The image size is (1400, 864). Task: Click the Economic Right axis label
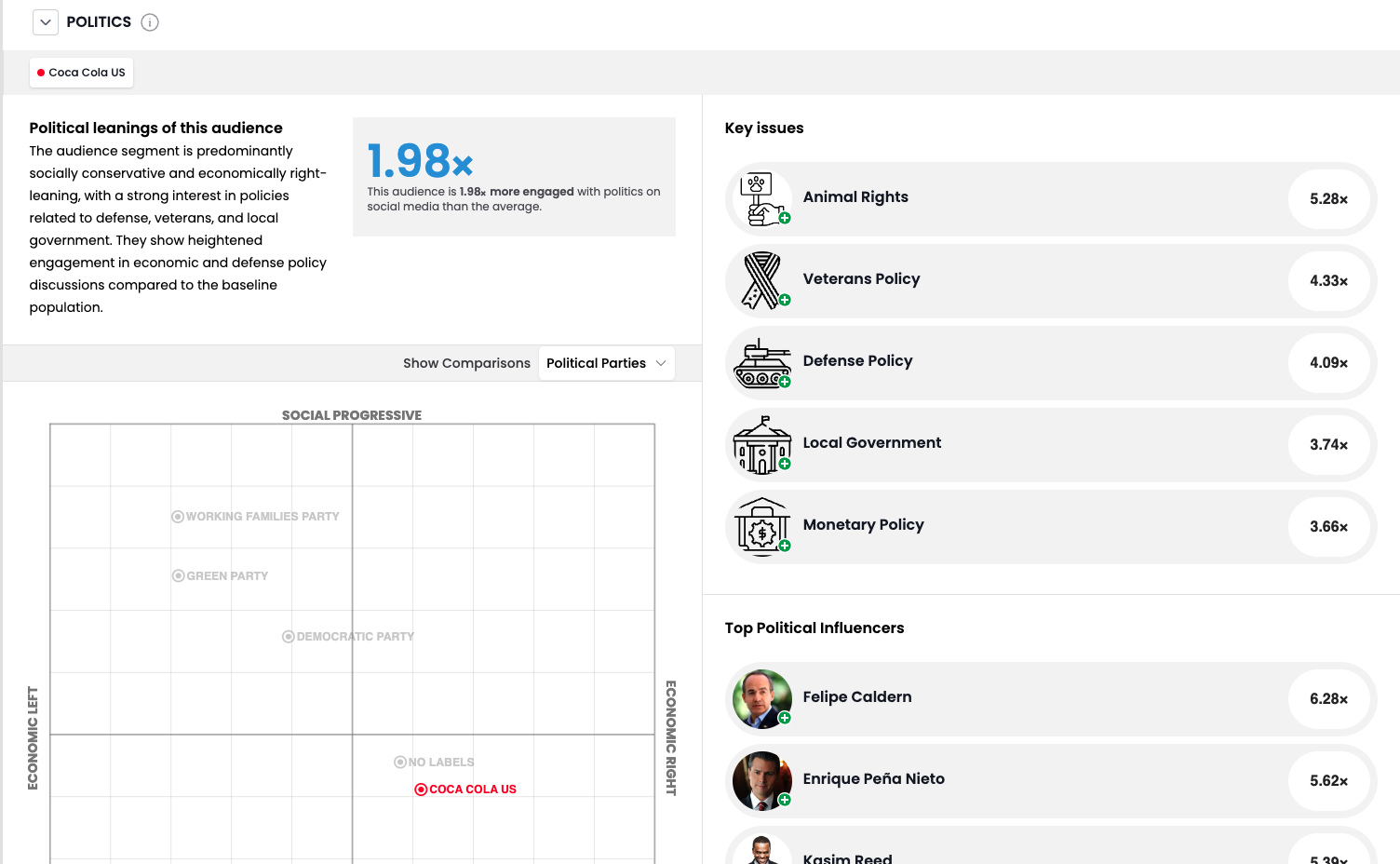pos(671,738)
